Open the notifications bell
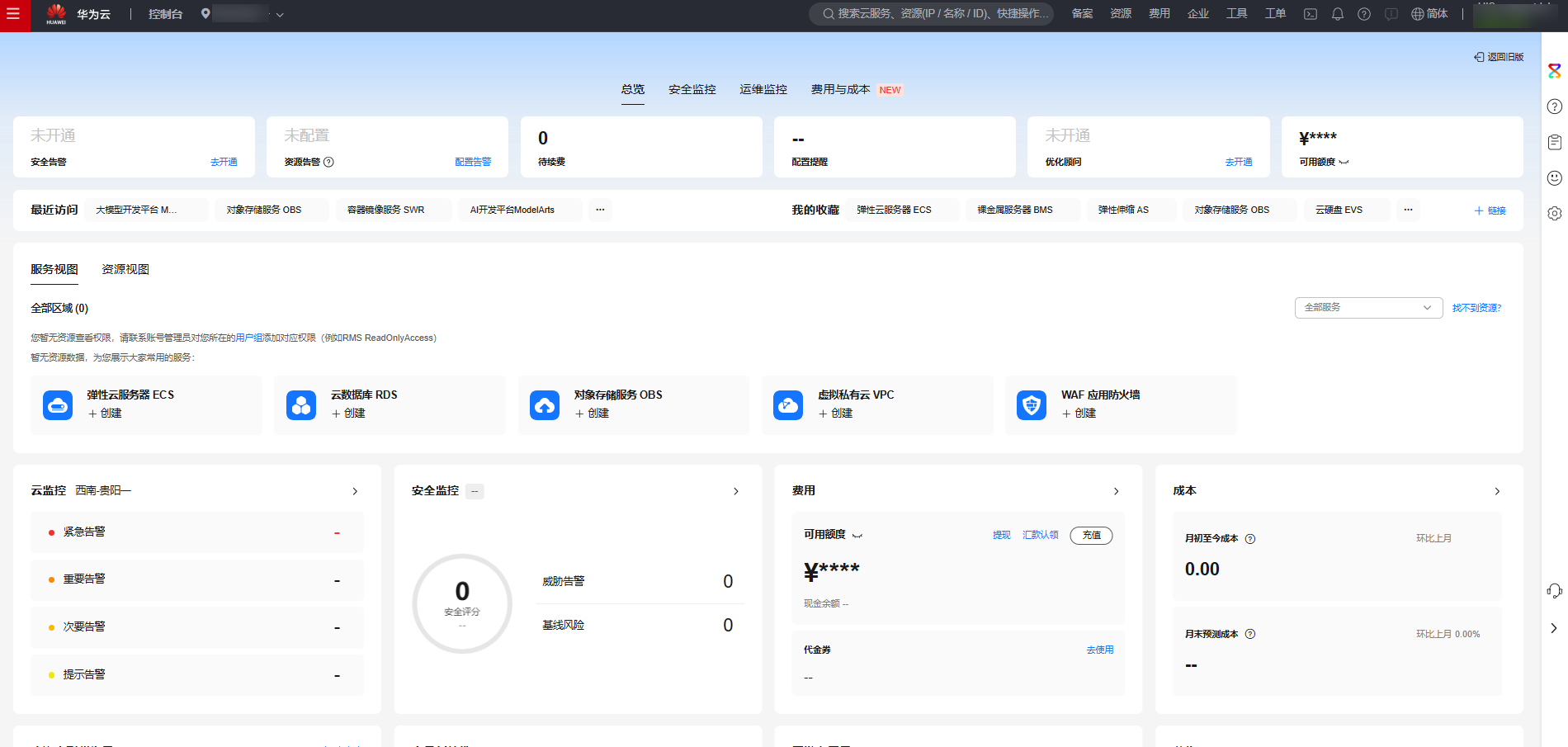 (x=1338, y=14)
